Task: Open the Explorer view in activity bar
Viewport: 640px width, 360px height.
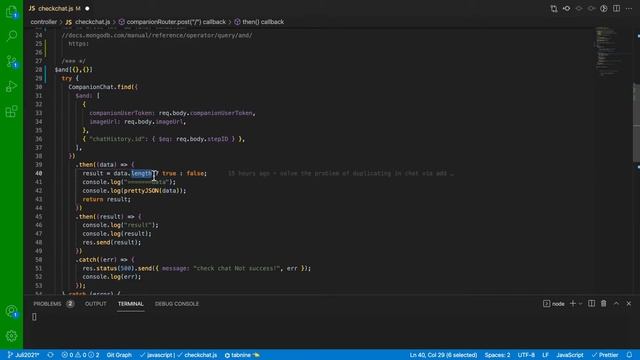Action: [x=11, y=12]
